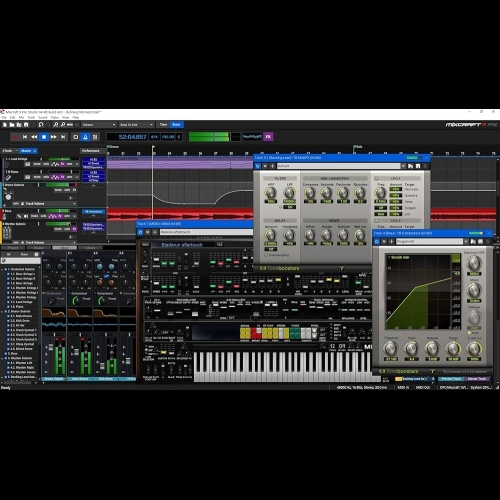Image resolution: width=500 pixels, height=500 pixels.
Task: Click the FX icon on Lead Strings track
Action: 62,164
